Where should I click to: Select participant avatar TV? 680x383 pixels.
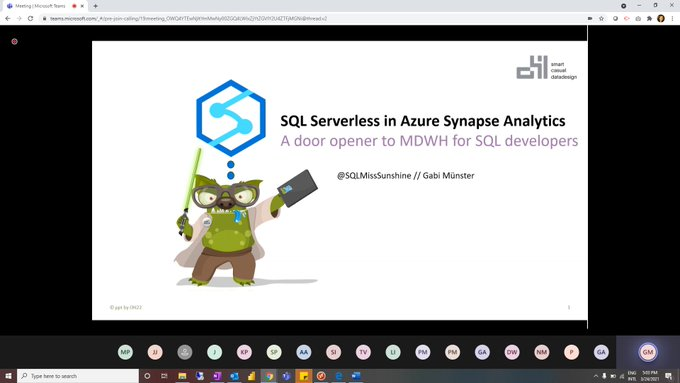coord(363,352)
